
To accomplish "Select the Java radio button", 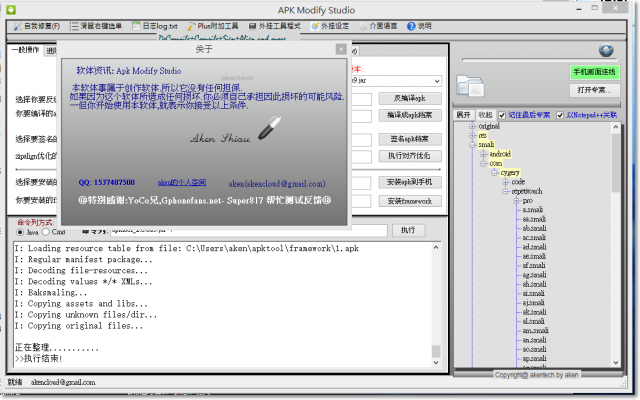I will (x=20, y=232).
